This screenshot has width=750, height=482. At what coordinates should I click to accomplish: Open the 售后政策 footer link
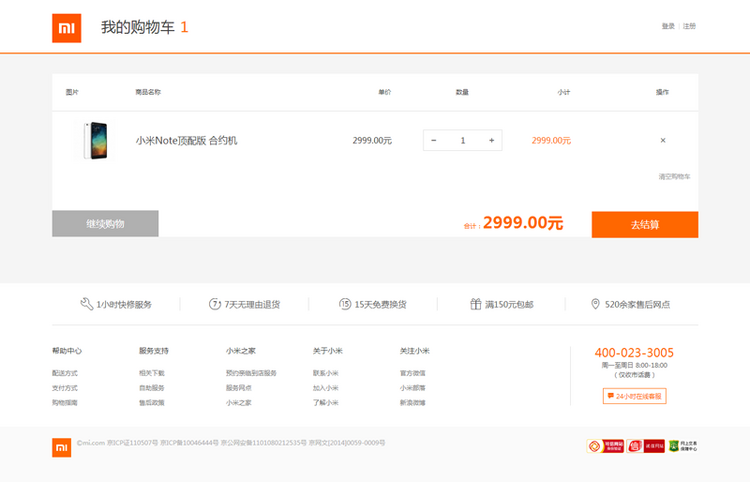click(152, 403)
